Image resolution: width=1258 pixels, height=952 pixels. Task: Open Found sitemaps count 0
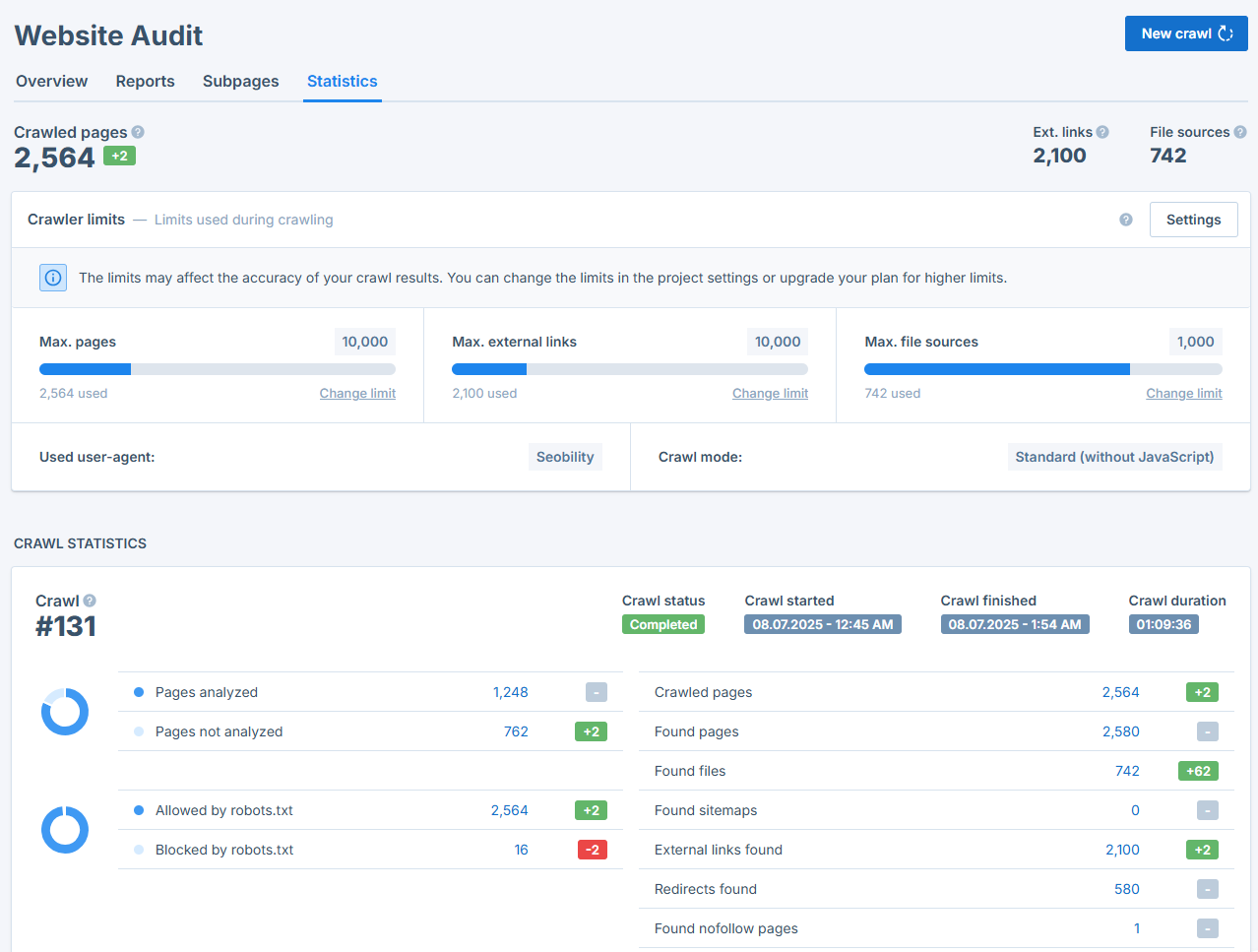(x=1135, y=810)
